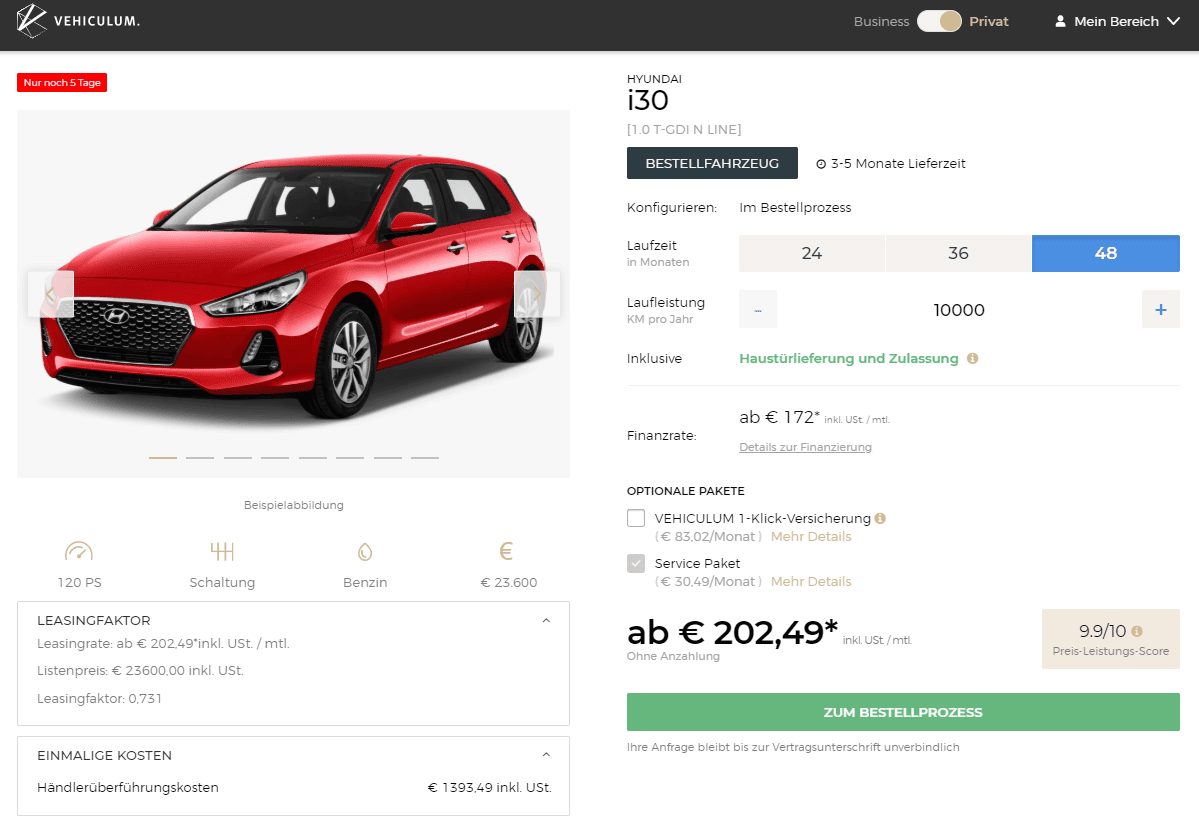Click the speedometer 120 PS icon
1199x819 pixels.
[78, 551]
